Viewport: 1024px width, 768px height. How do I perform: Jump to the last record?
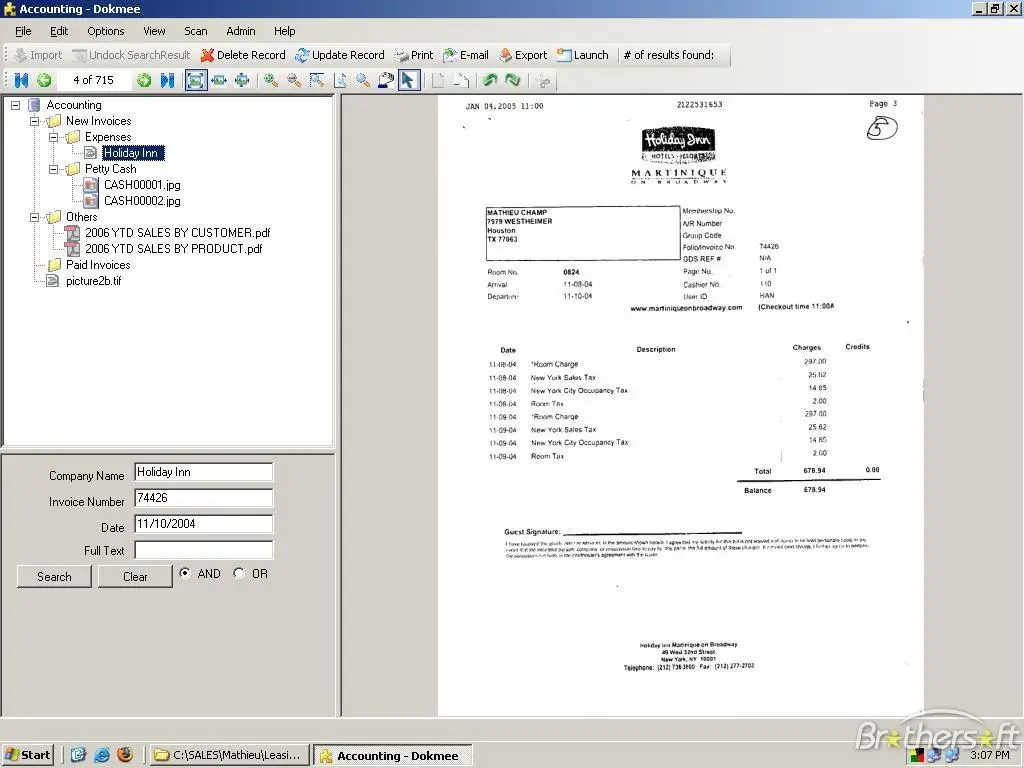click(x=167, y=80)
